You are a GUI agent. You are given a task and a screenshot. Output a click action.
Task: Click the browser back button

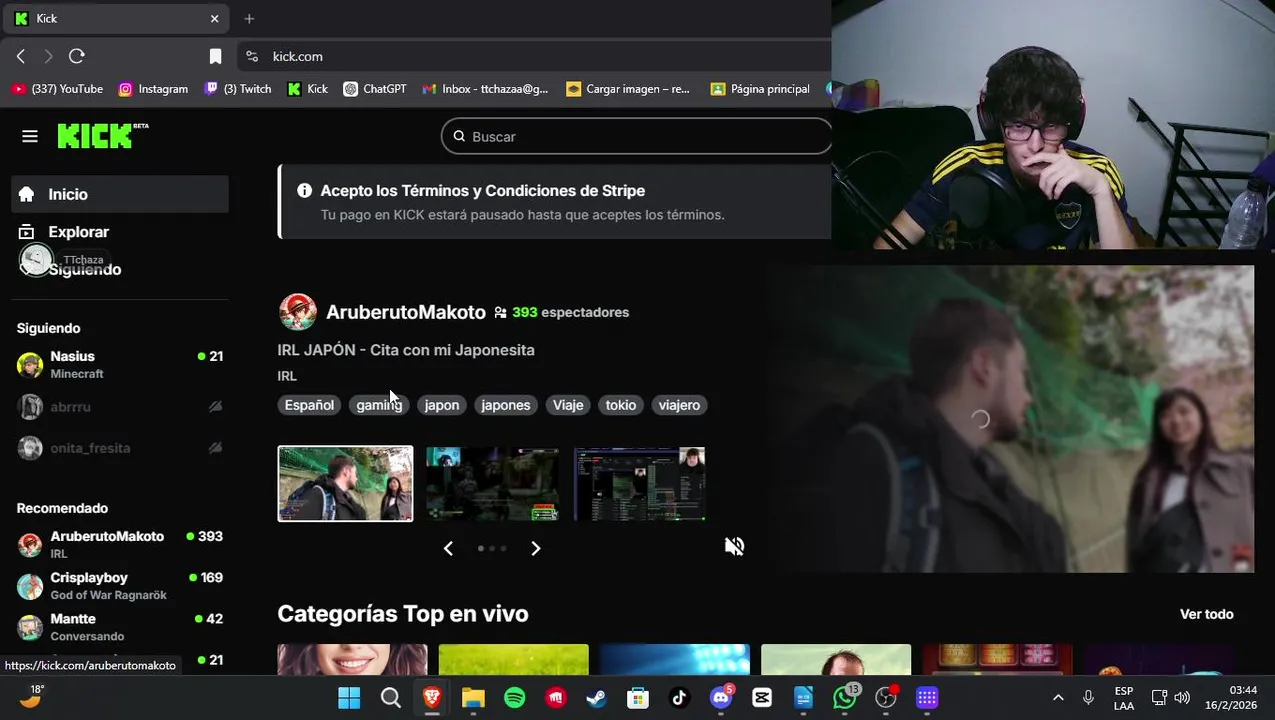coord(21,56)
